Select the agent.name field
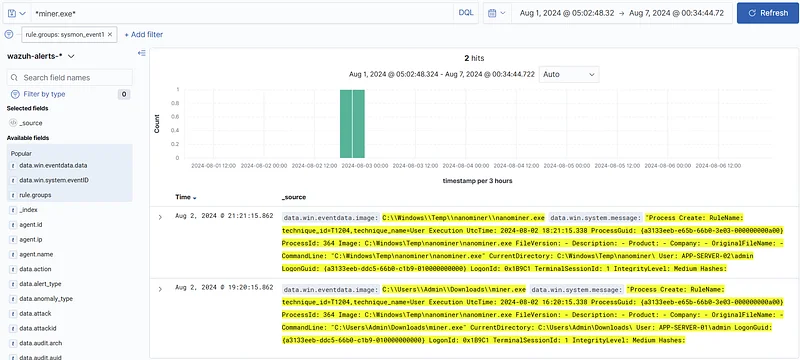This screenshot has width=800, height=360. (x=36, y=254)
